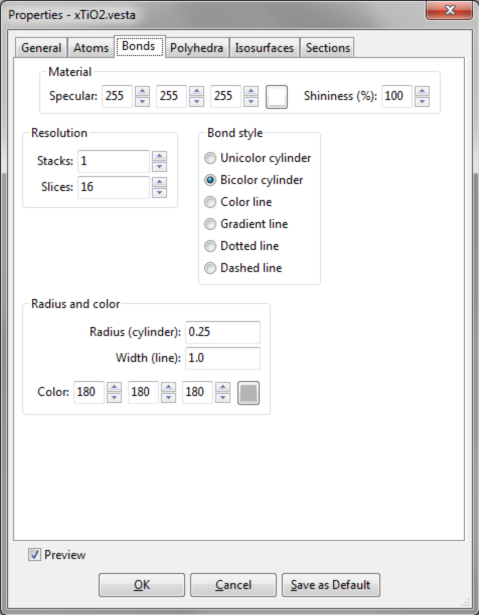Select Unicolor cylinder bond style

pyautogui.click(x=258, y=158)
